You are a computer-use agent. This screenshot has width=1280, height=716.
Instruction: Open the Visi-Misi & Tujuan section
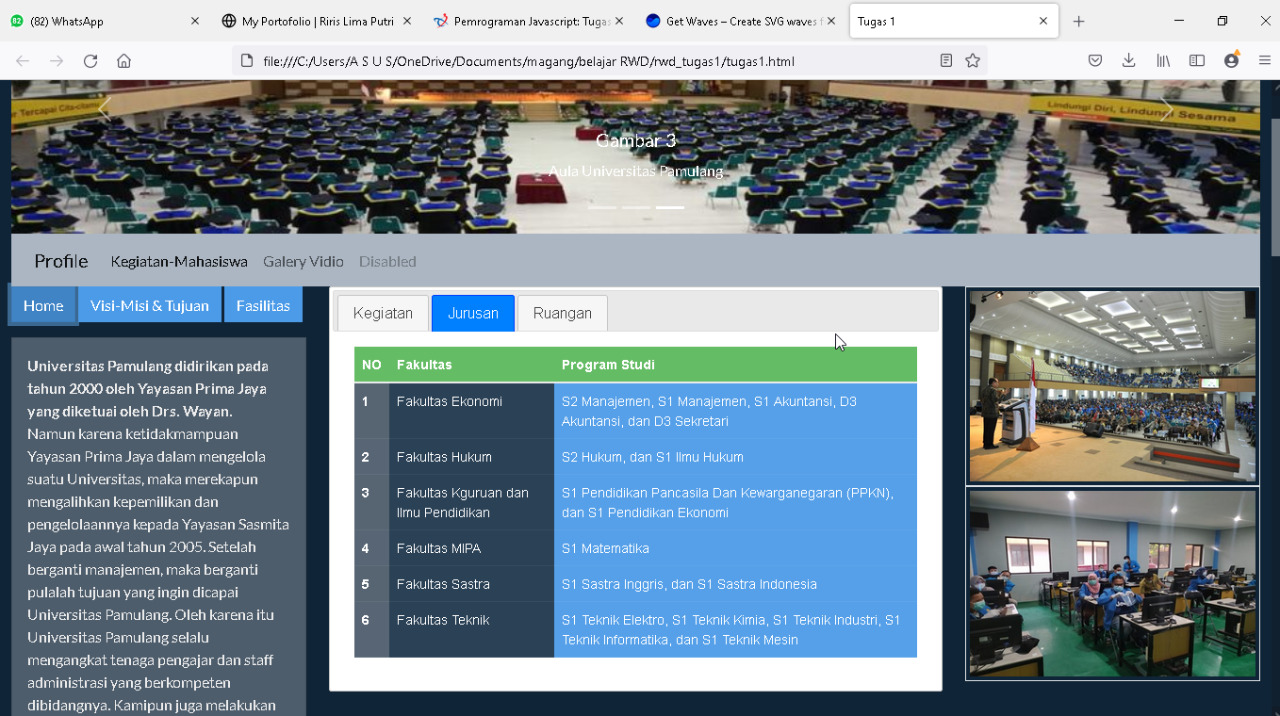click(x=150, y=305)
